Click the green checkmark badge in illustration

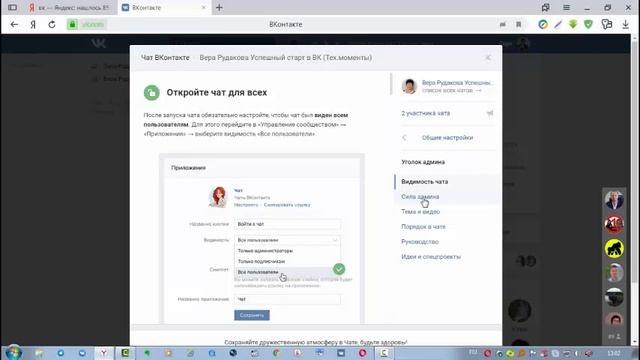pos(339,269)
